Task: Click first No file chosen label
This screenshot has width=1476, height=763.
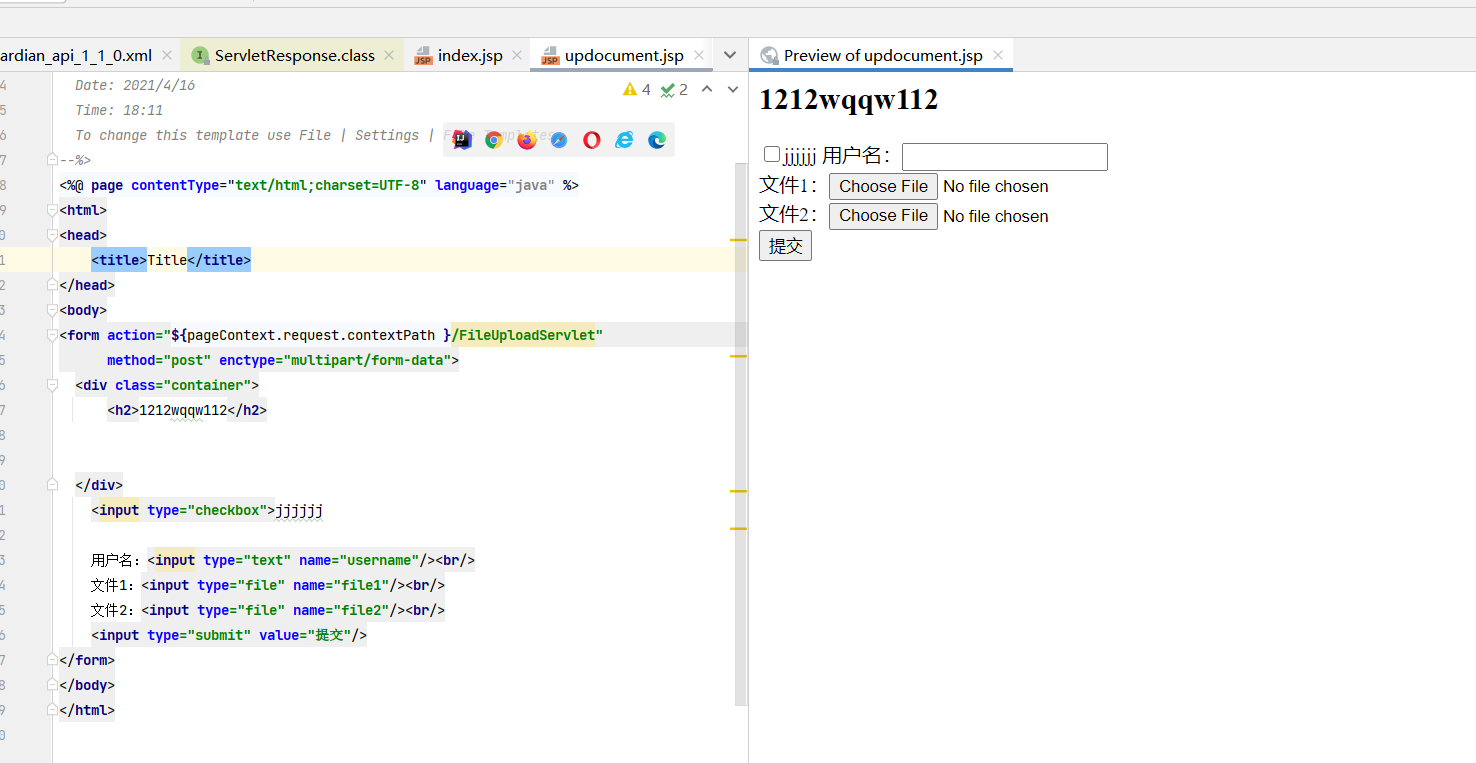Action: pos(996,186)
